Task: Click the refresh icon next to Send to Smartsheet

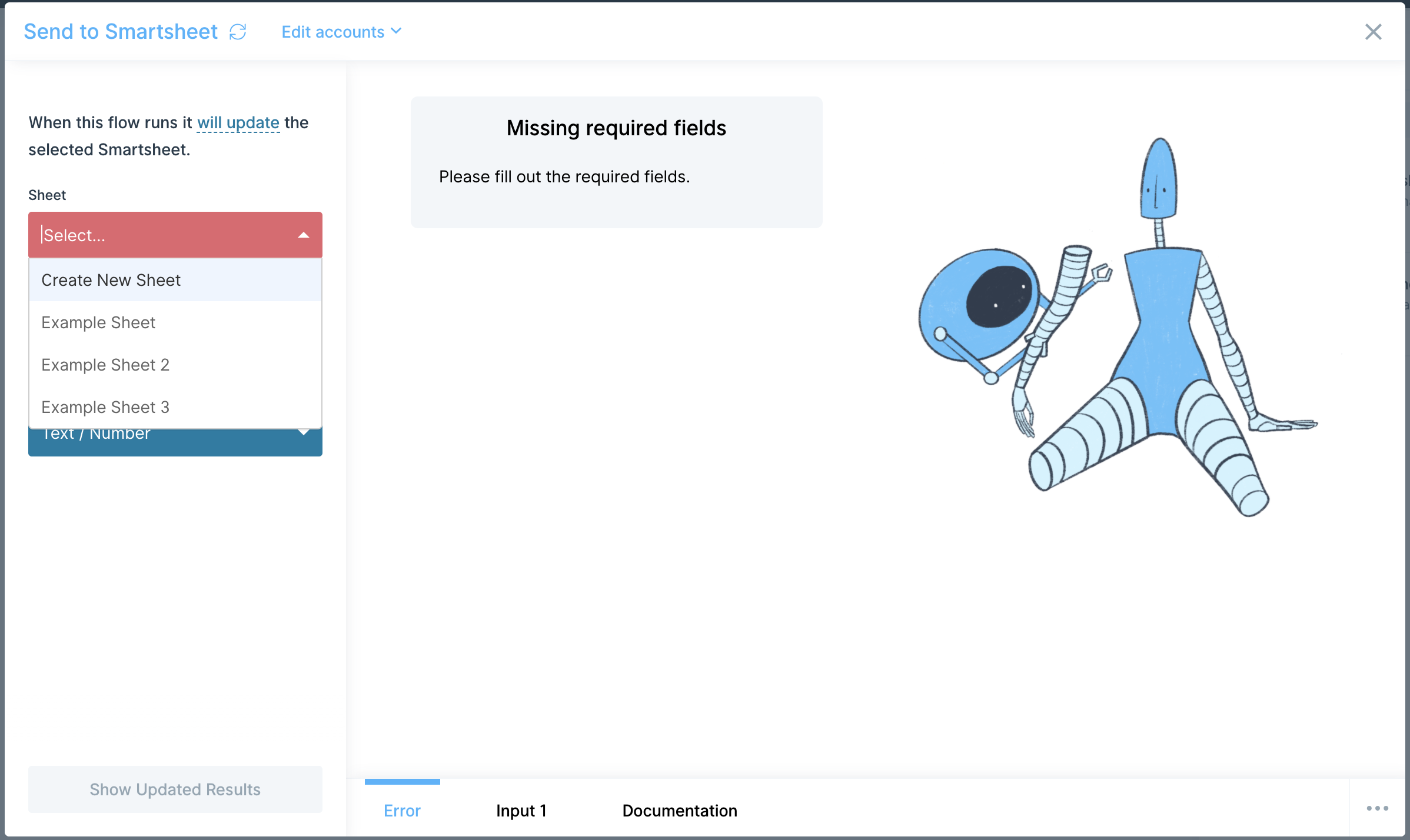Action: (x=238, y=32)
